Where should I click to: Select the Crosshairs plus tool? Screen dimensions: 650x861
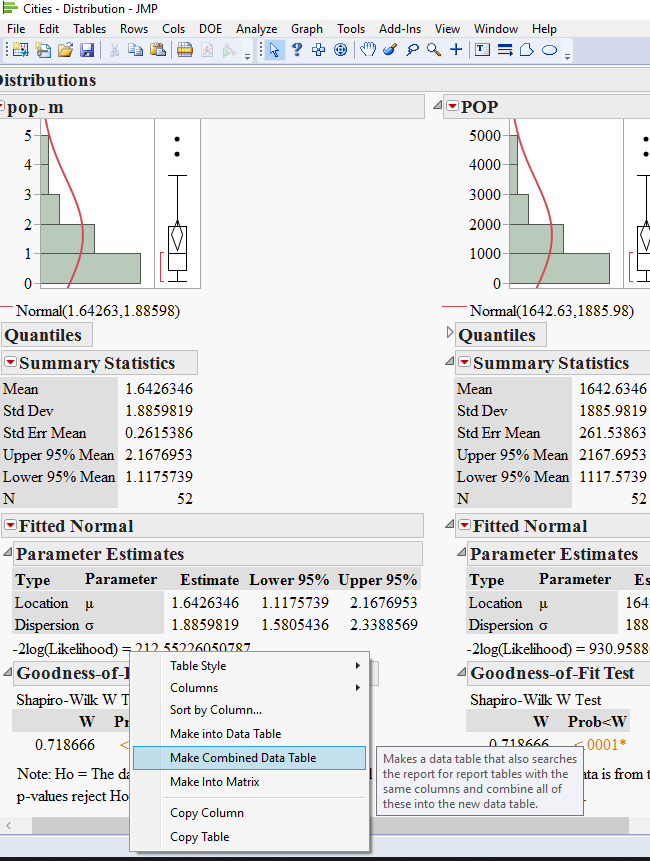(456, 50)
